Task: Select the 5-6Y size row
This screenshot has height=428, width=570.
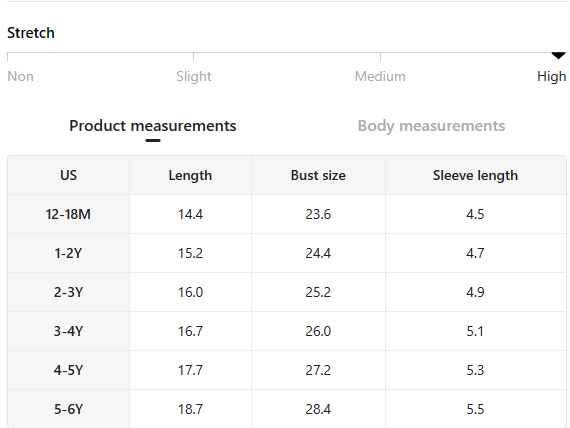Action: 287,409
